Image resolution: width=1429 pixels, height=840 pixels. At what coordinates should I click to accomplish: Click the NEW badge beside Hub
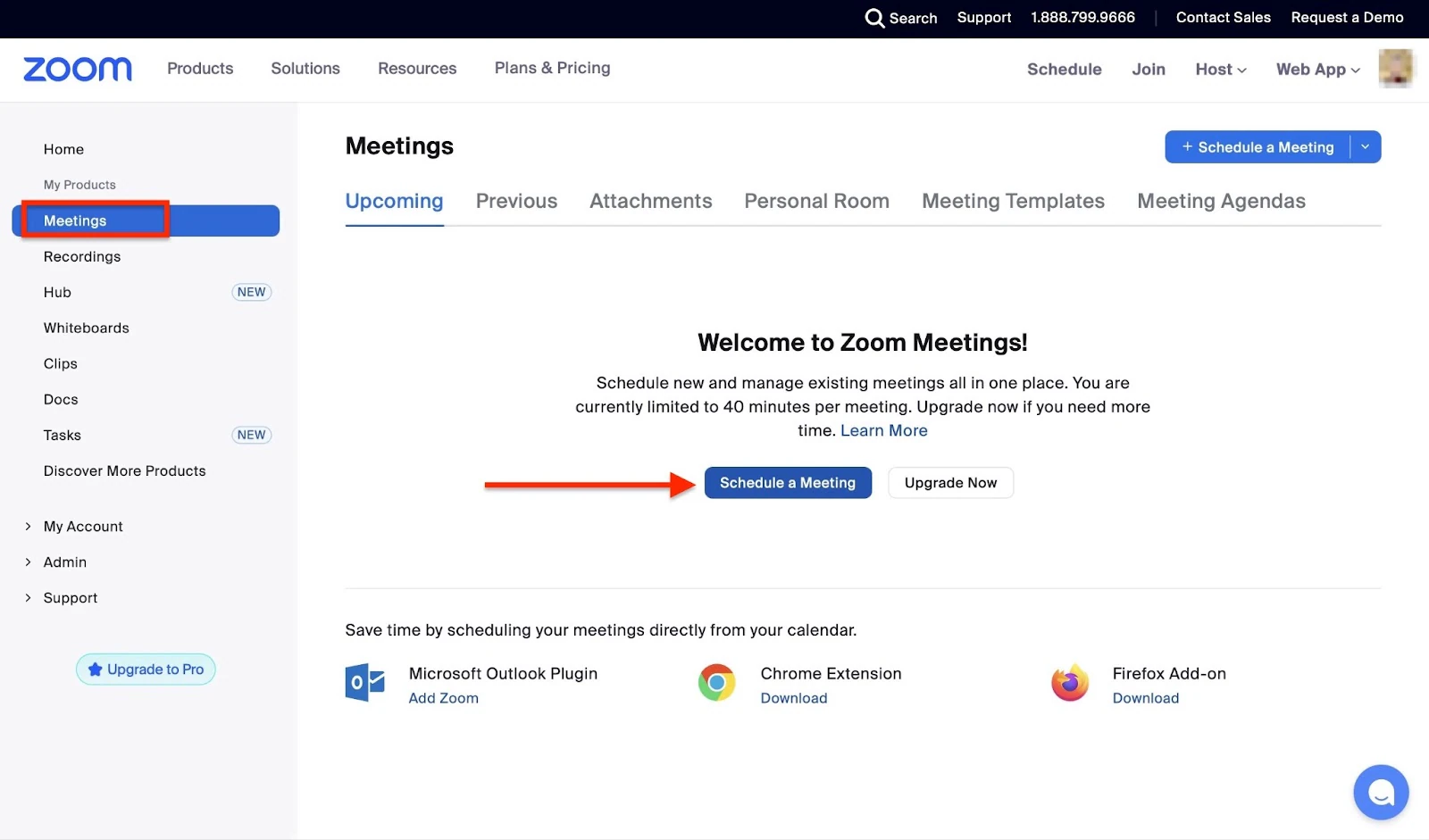coord(252,293)
